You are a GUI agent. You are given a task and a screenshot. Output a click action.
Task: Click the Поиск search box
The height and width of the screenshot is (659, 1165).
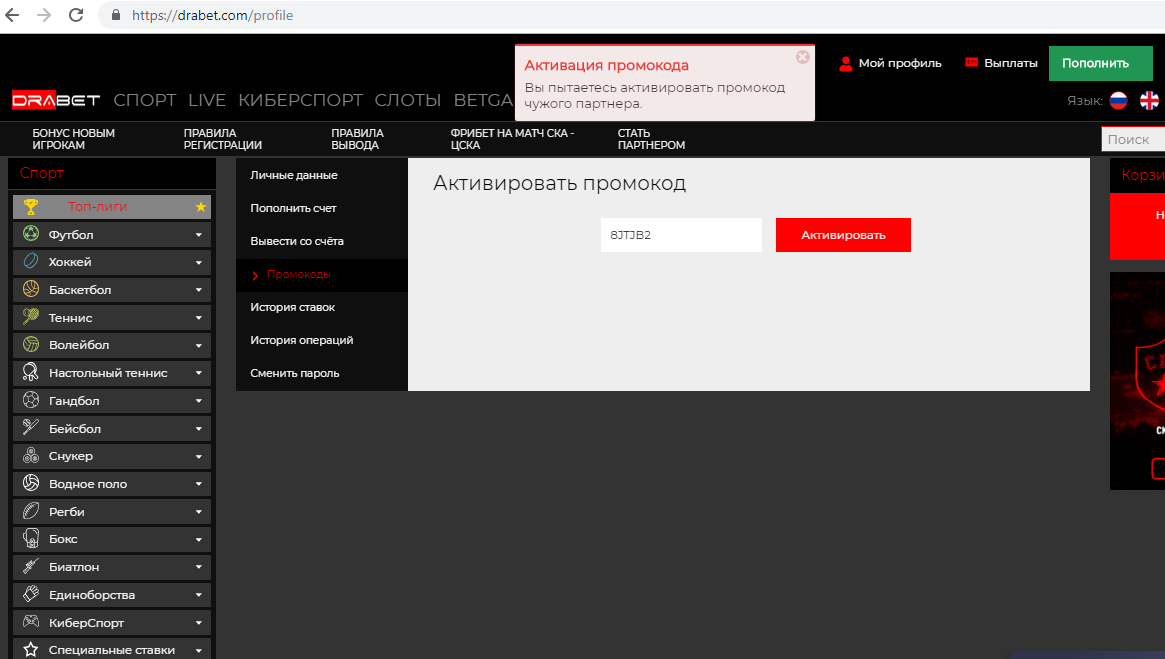coord(1133,140)
